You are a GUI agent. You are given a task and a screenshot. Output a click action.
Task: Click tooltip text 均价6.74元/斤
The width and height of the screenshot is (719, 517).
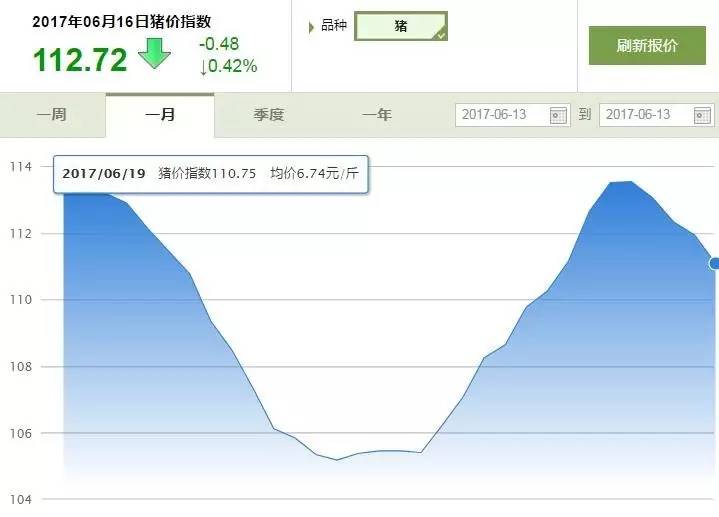pyautogui.click(x=314, y=173)
